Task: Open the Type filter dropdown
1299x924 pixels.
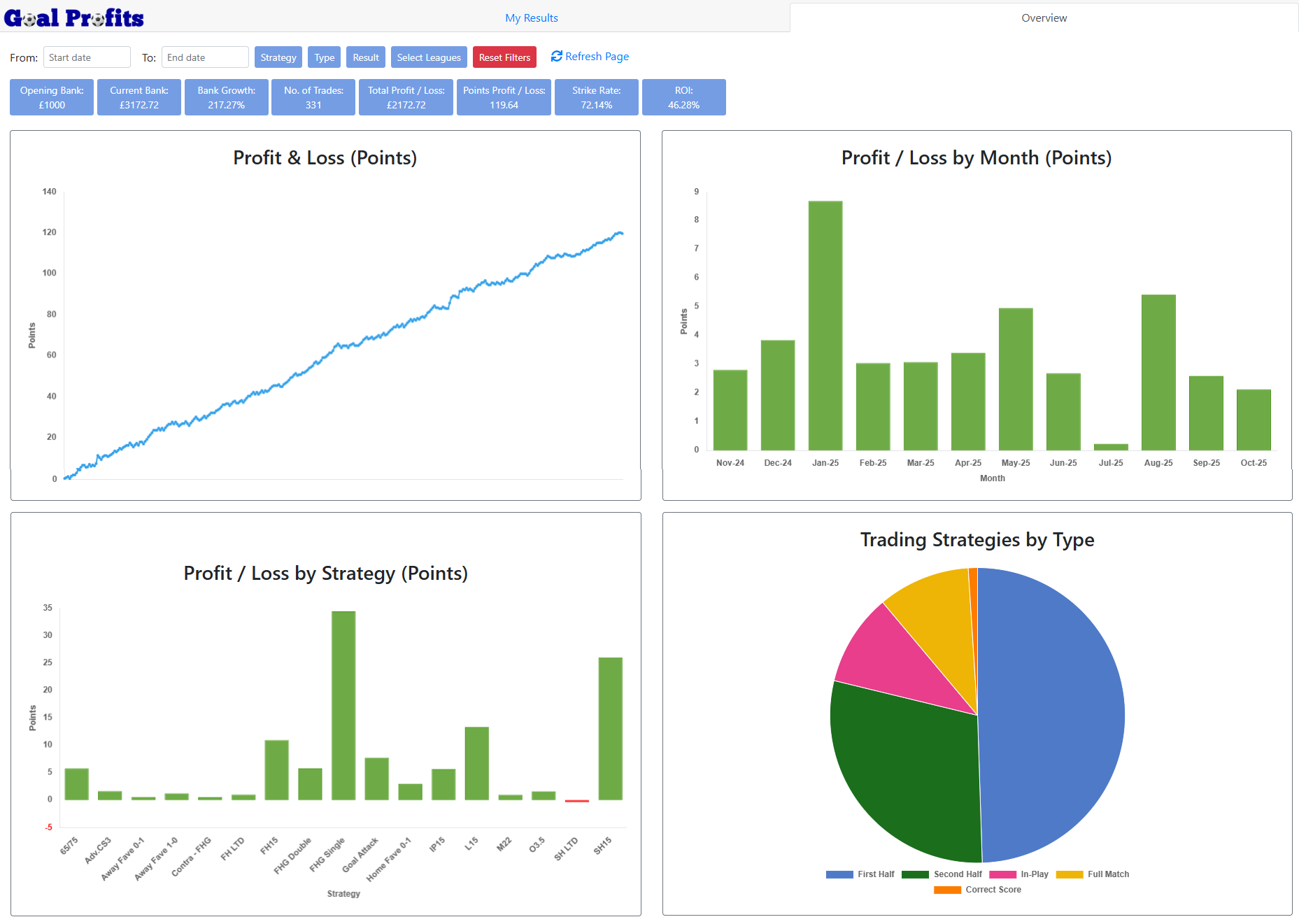Action: click(x=324, y=57)
